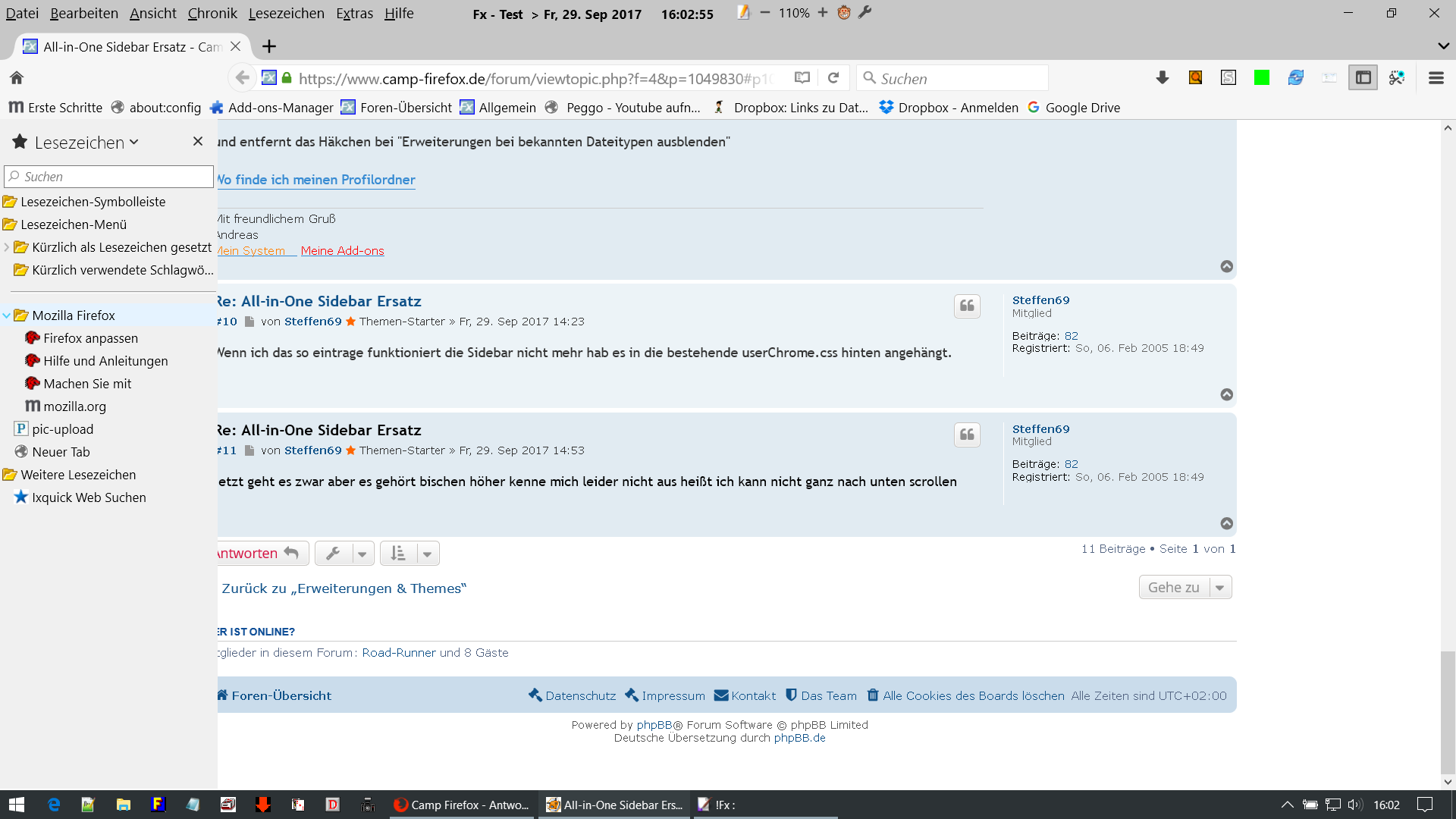This screenshot has height=819, width=1456.
Task: Click wrench icon next to zoom controls
Action: pyautogui.click(x=865, y=12)
